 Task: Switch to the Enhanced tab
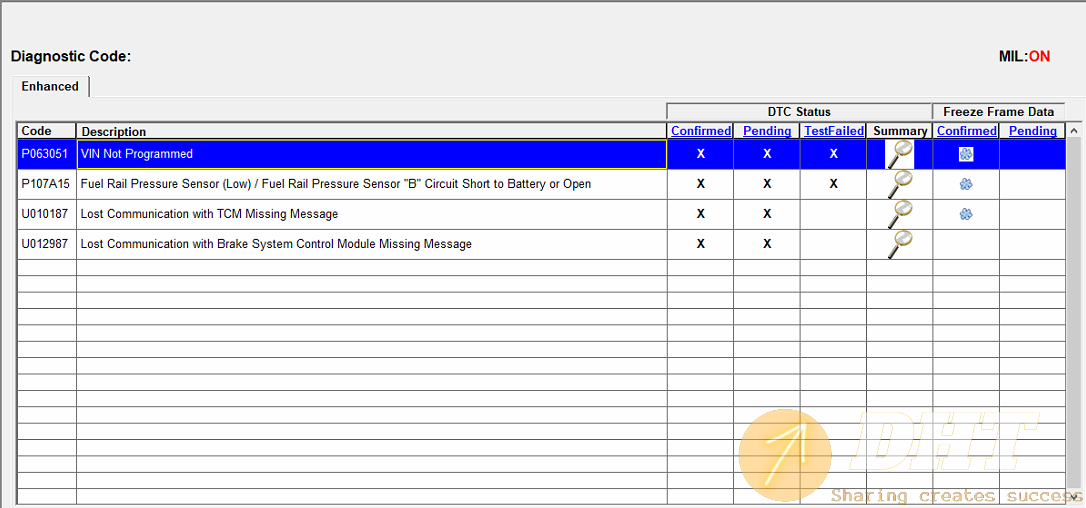click(x=50, y=87)
